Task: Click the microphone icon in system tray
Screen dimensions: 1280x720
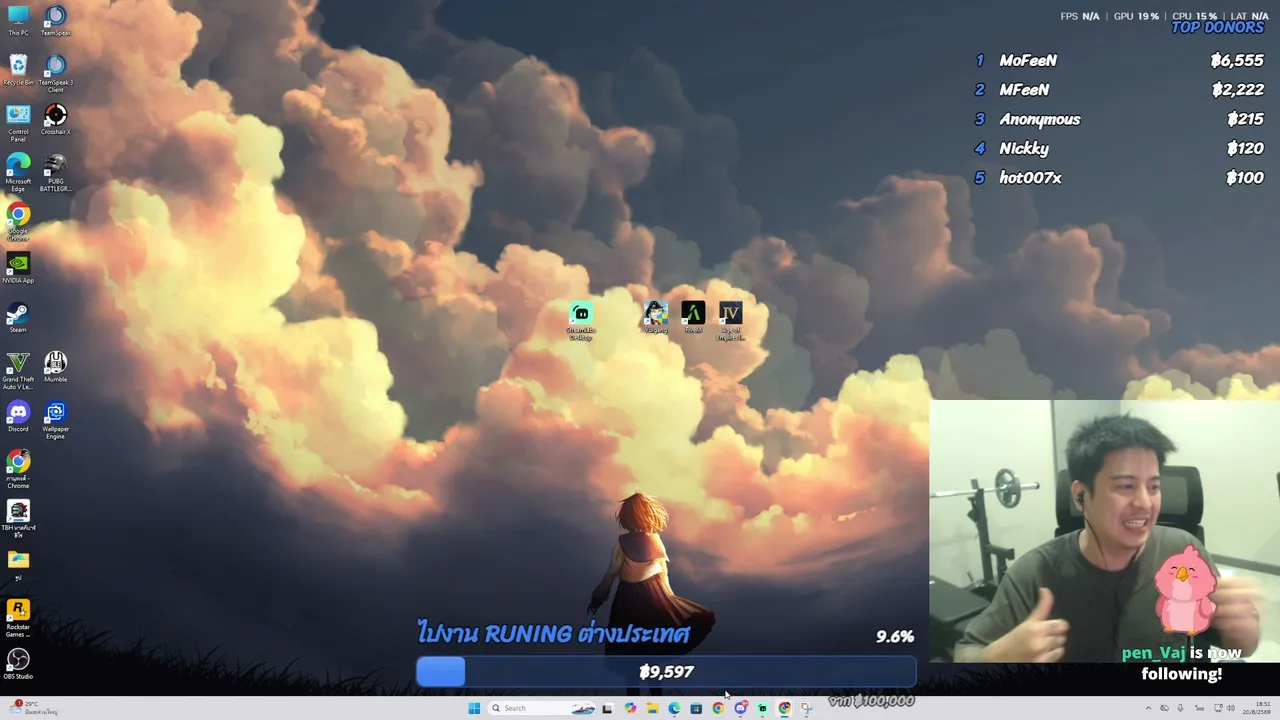Action: [x=1181, y=708]
